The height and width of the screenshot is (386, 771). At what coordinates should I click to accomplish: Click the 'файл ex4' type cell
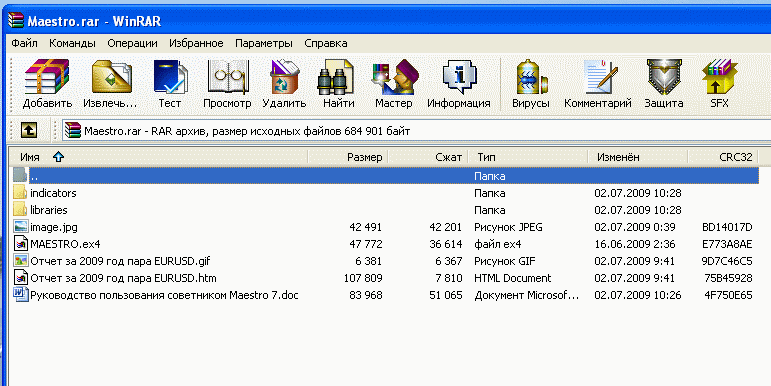click(498, 244)
